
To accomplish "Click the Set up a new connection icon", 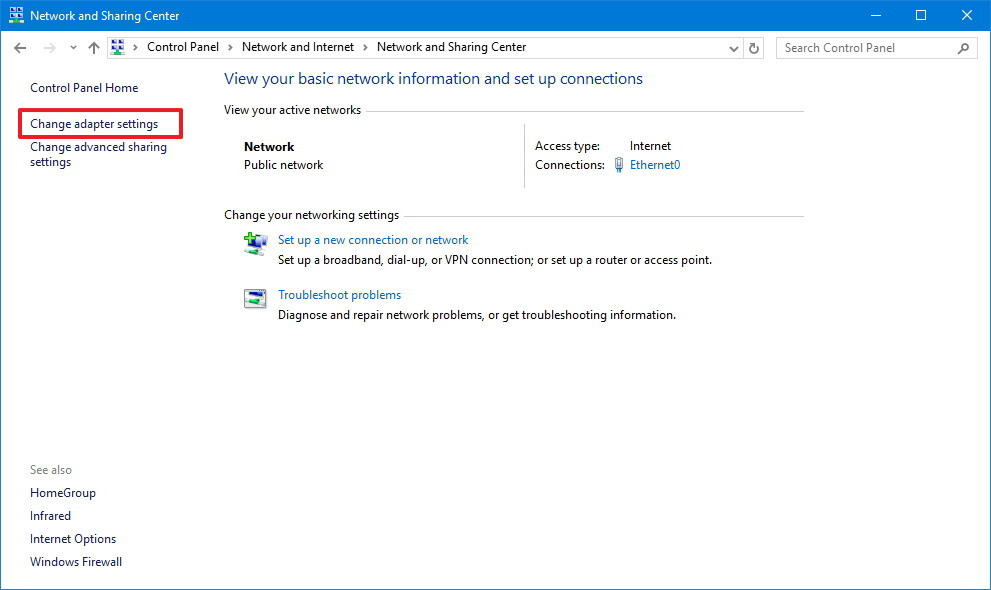I will pos(253,242).
